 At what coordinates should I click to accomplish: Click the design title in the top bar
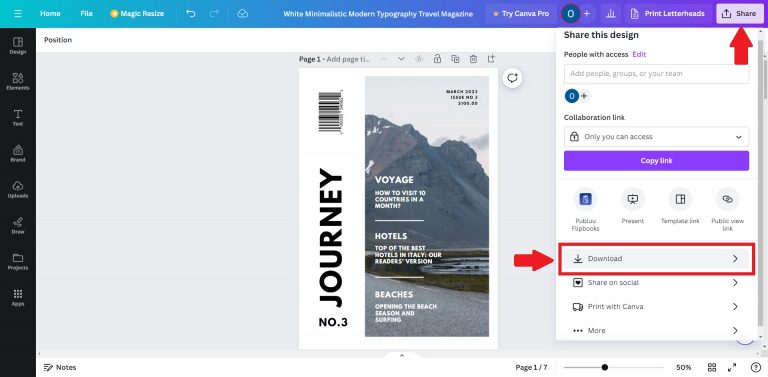pyautogui.click(x=378, y=14)
